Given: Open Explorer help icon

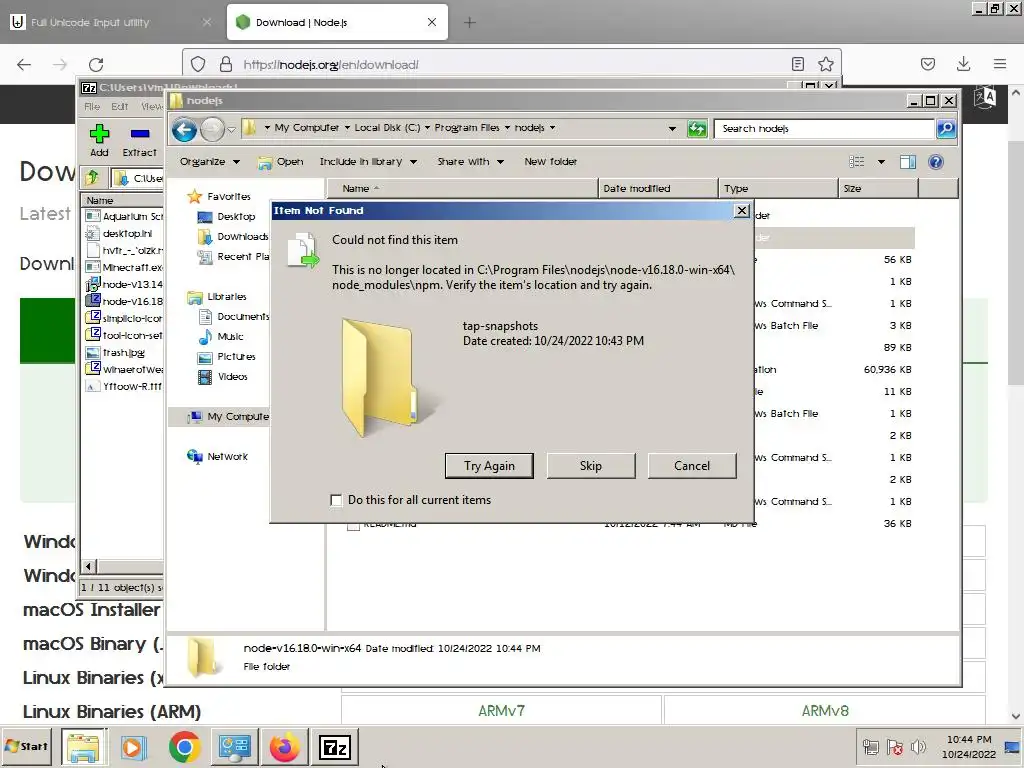Looking at the screenshot, I should click(935, 162).
